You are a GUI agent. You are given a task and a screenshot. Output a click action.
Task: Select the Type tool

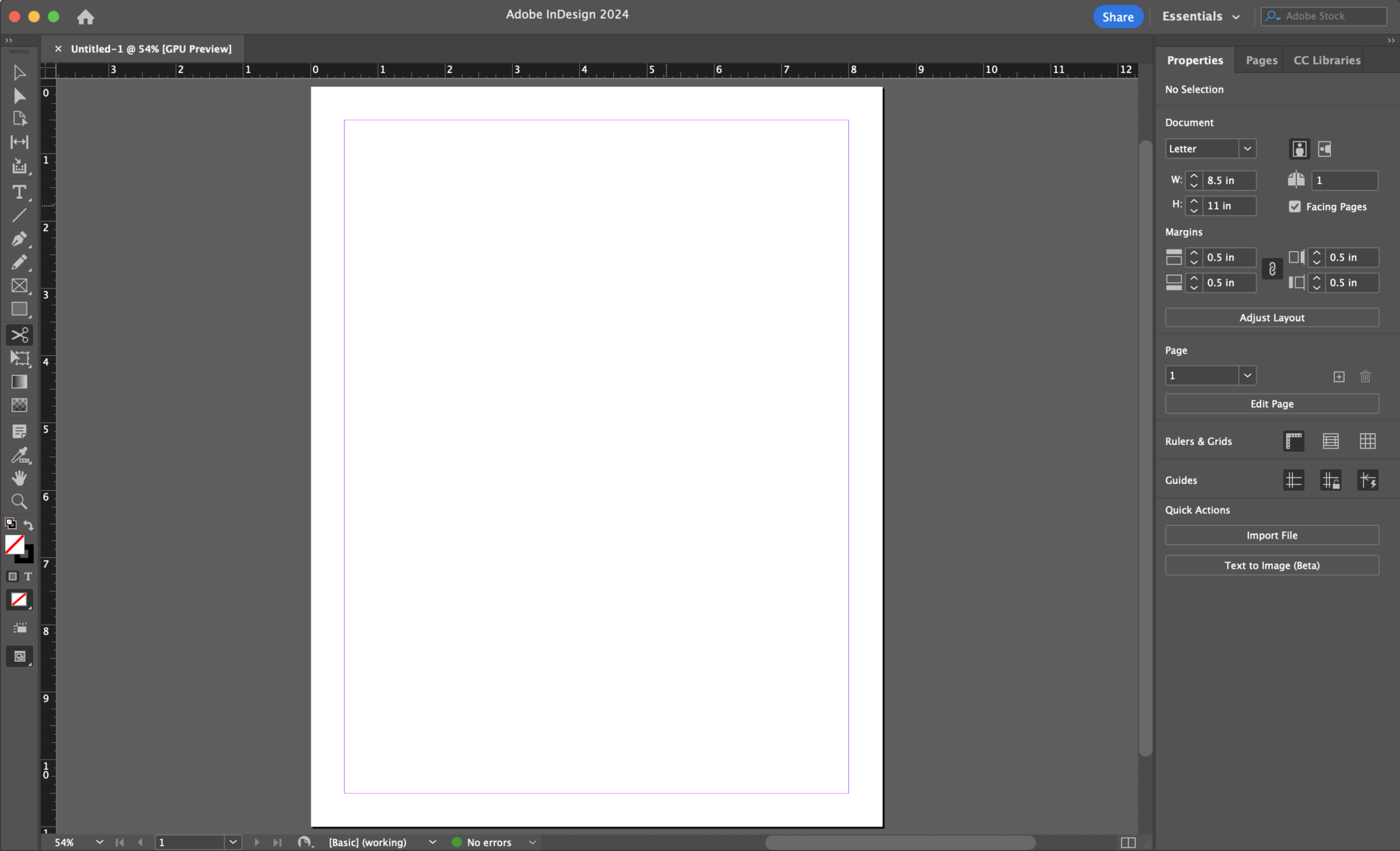tap(20, 192)
